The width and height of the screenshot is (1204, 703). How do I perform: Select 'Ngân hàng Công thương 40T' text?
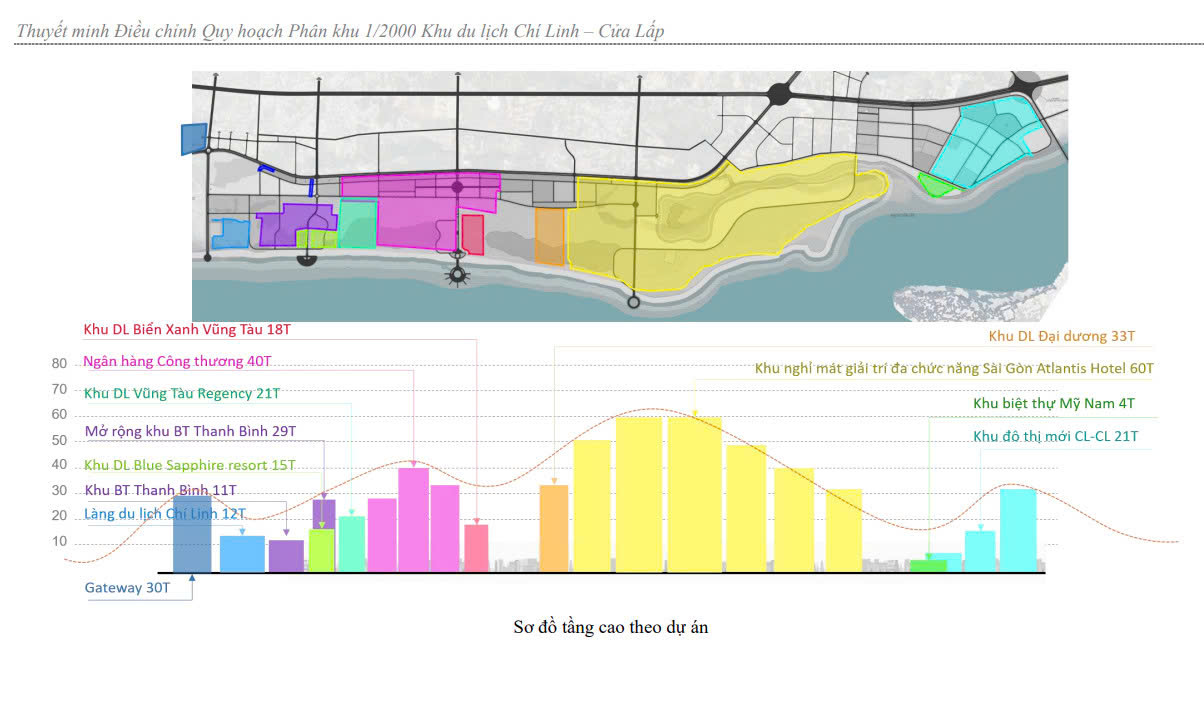point(178,361)
